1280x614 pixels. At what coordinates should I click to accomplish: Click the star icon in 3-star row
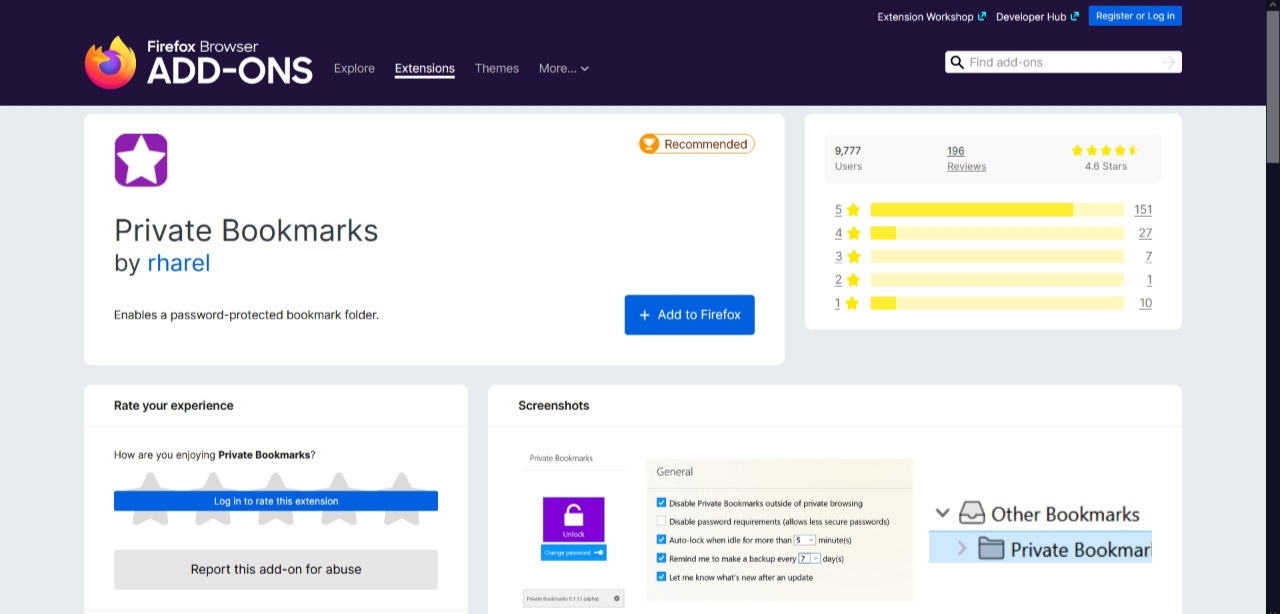853,257
